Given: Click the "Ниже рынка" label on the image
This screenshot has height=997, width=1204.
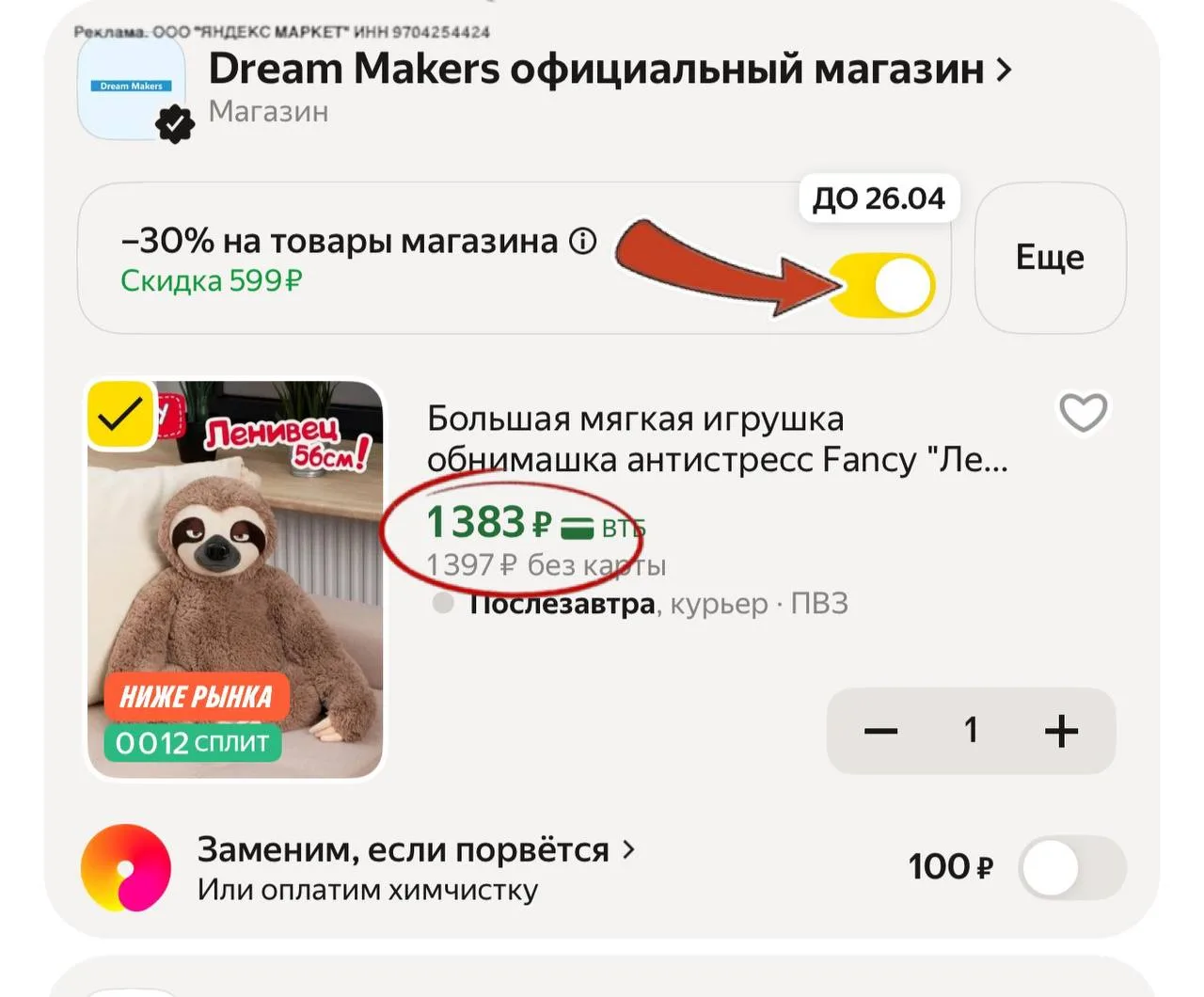Looking at the screenshot, I should (196, 697).
